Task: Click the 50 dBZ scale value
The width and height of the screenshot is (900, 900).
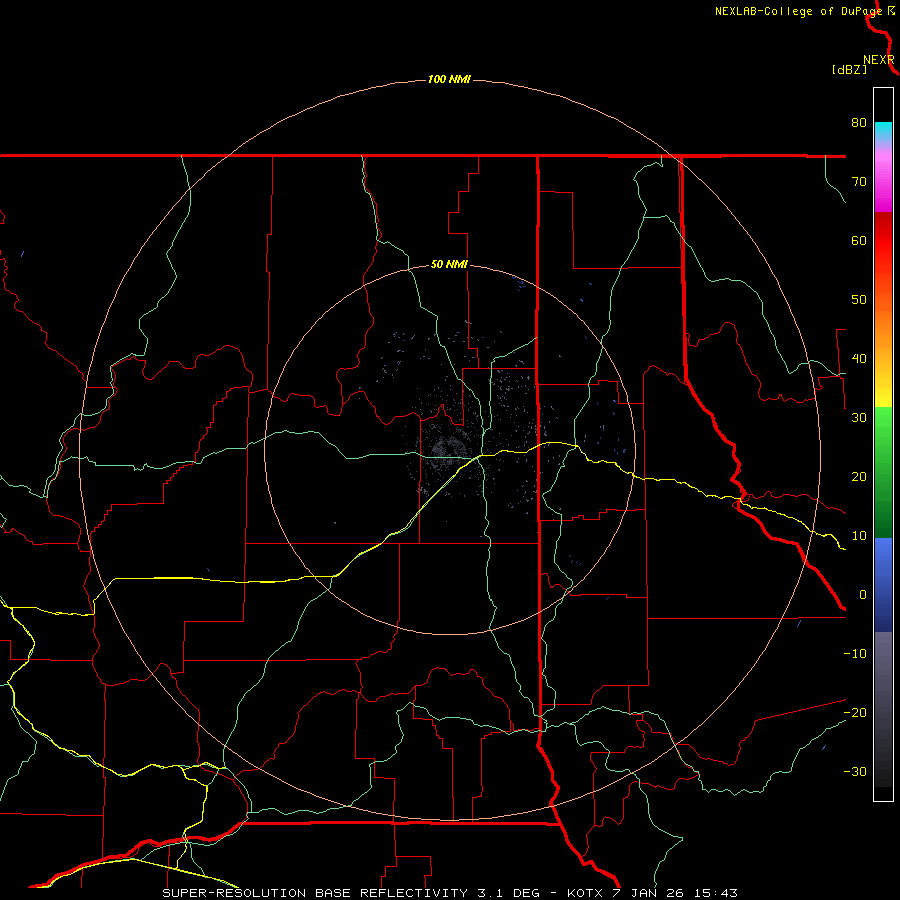Action: click(x=859, y=300)
